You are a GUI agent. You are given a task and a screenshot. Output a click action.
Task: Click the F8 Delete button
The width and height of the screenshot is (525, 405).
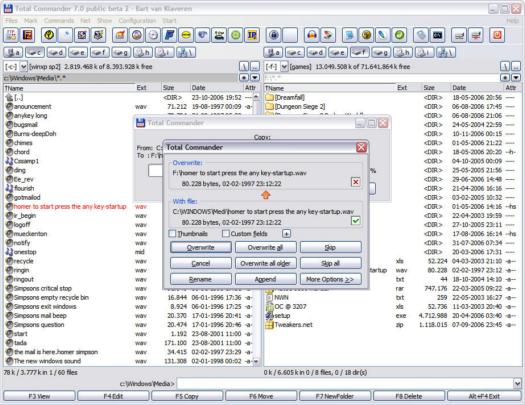pyautogui.click(x=409, y=396)
